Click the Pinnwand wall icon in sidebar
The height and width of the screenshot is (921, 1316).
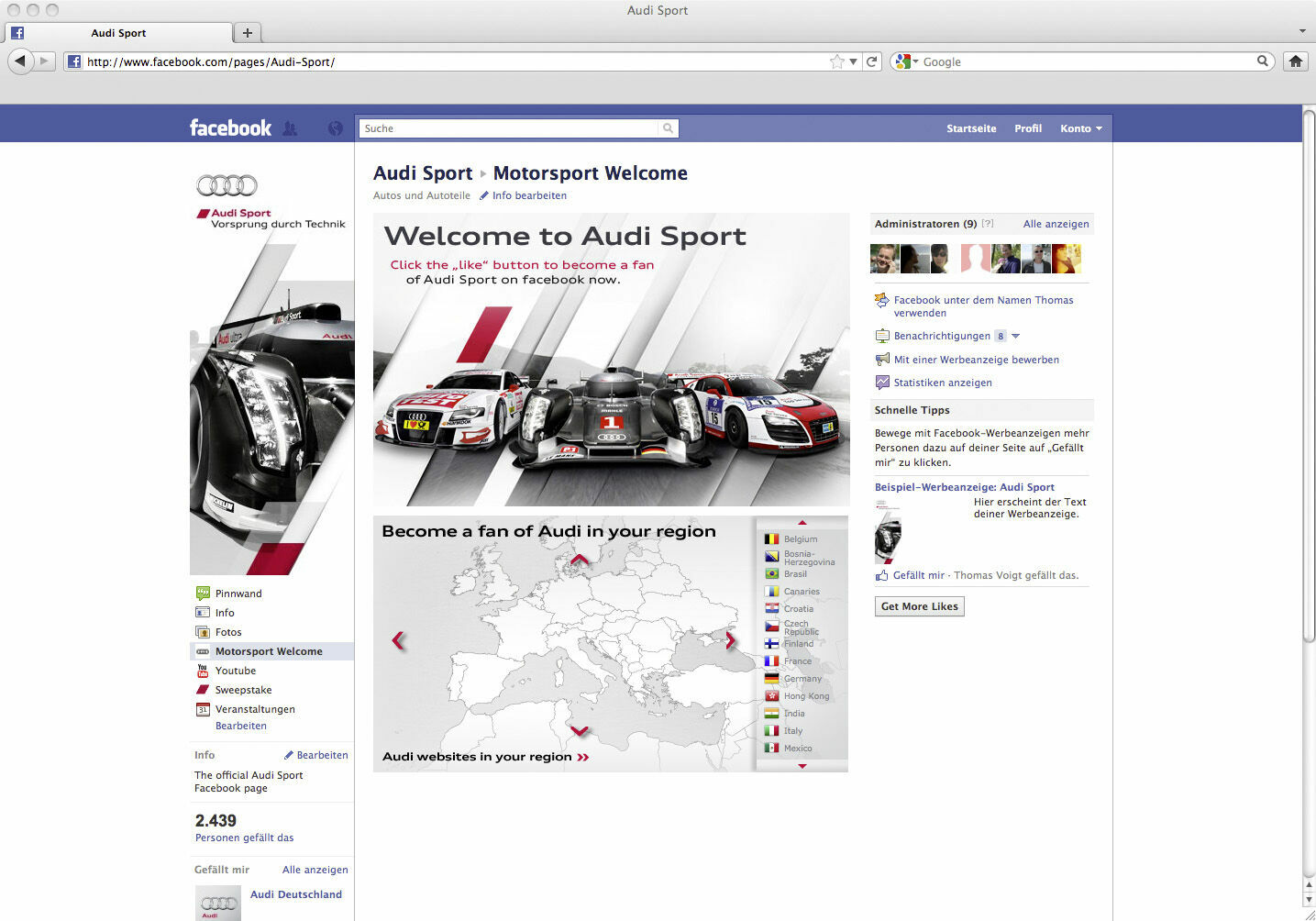pos(203,594)
